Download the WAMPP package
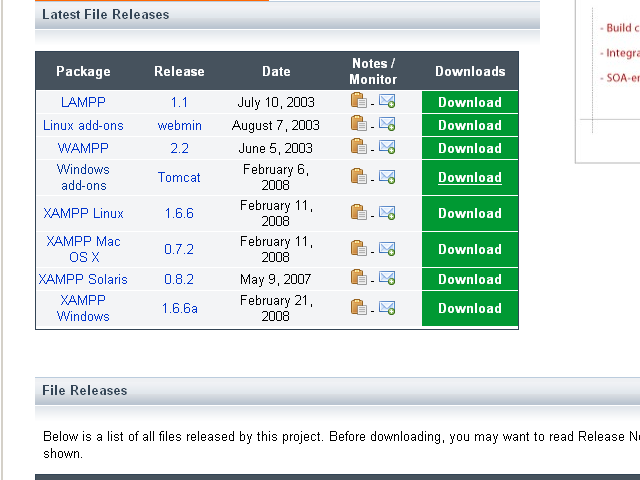 (470, 148)
